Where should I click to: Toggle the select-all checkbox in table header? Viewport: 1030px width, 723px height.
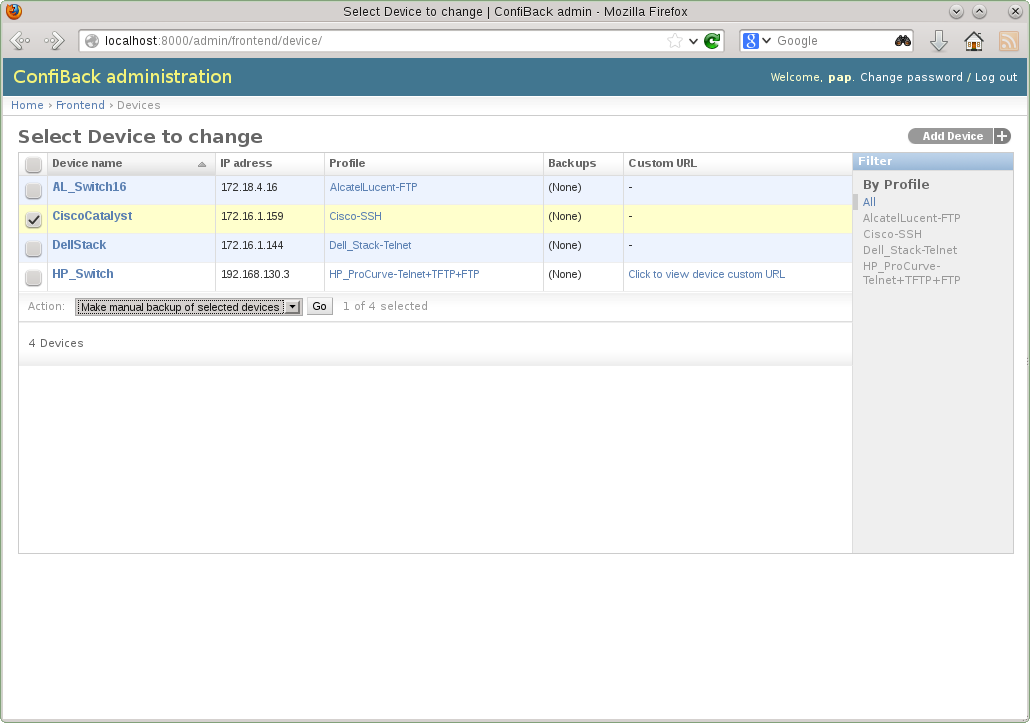click(x=33, y=163)
